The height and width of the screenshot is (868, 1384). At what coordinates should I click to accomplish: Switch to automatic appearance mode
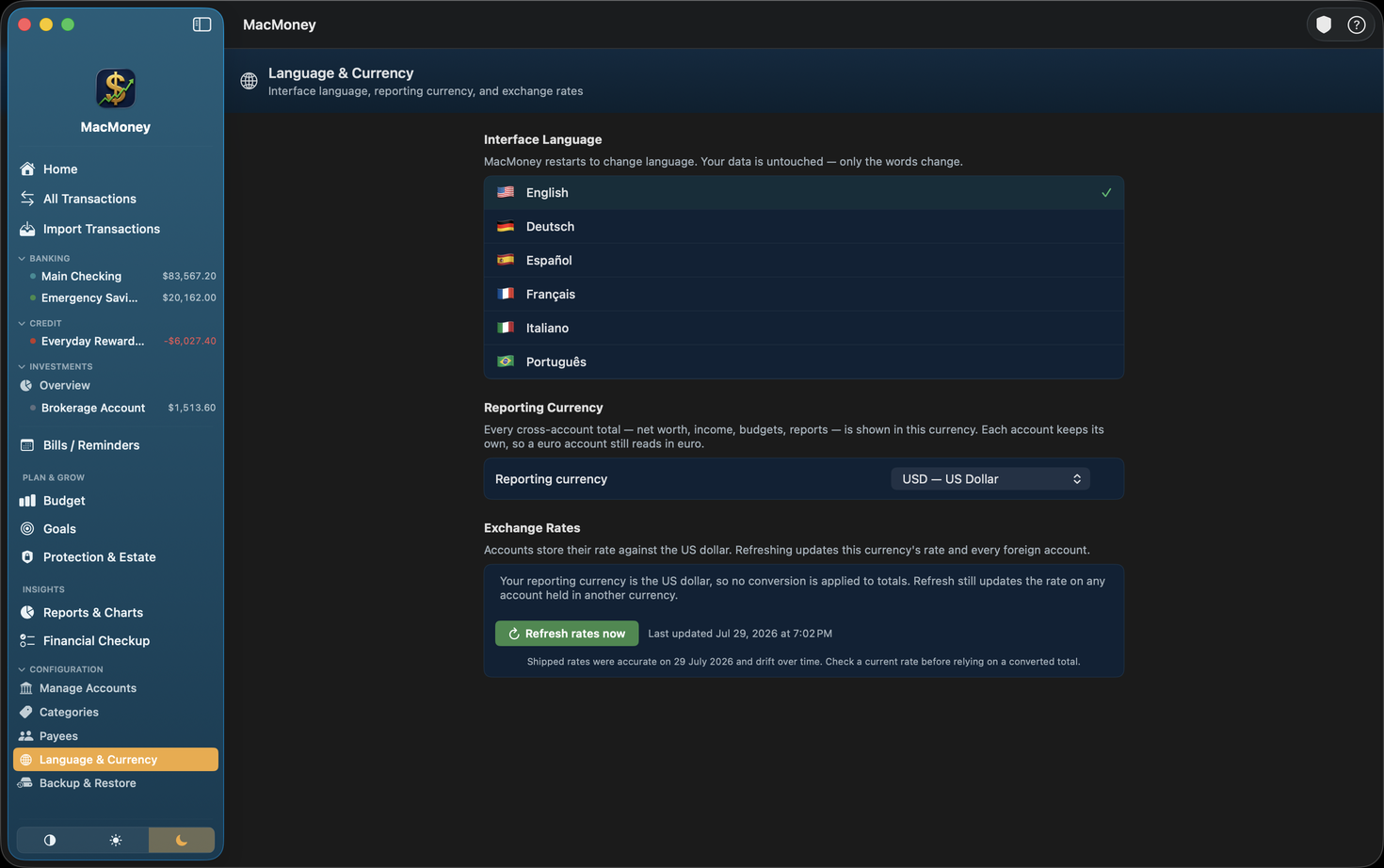click(50, 840)
